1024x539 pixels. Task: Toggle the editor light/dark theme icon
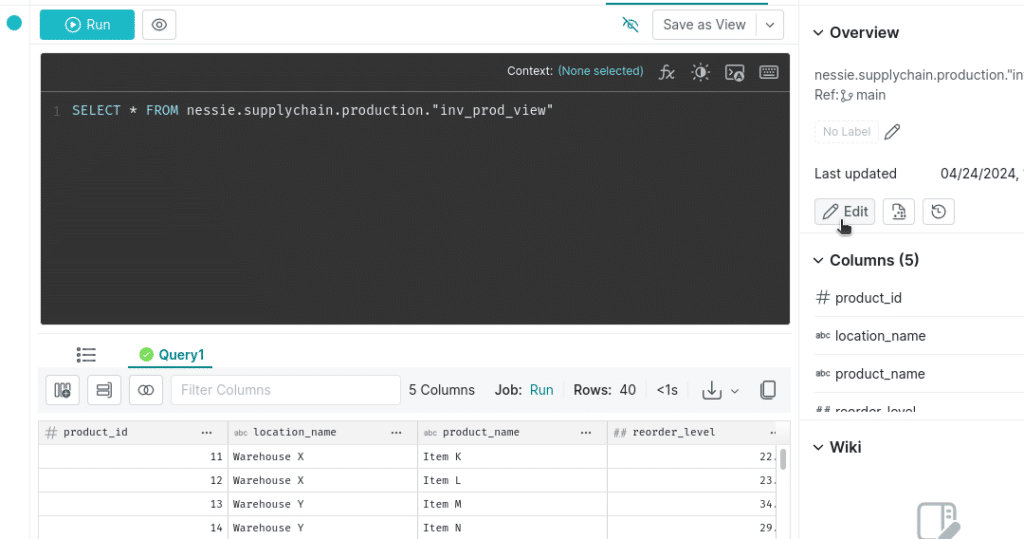(x=701, y=72)
